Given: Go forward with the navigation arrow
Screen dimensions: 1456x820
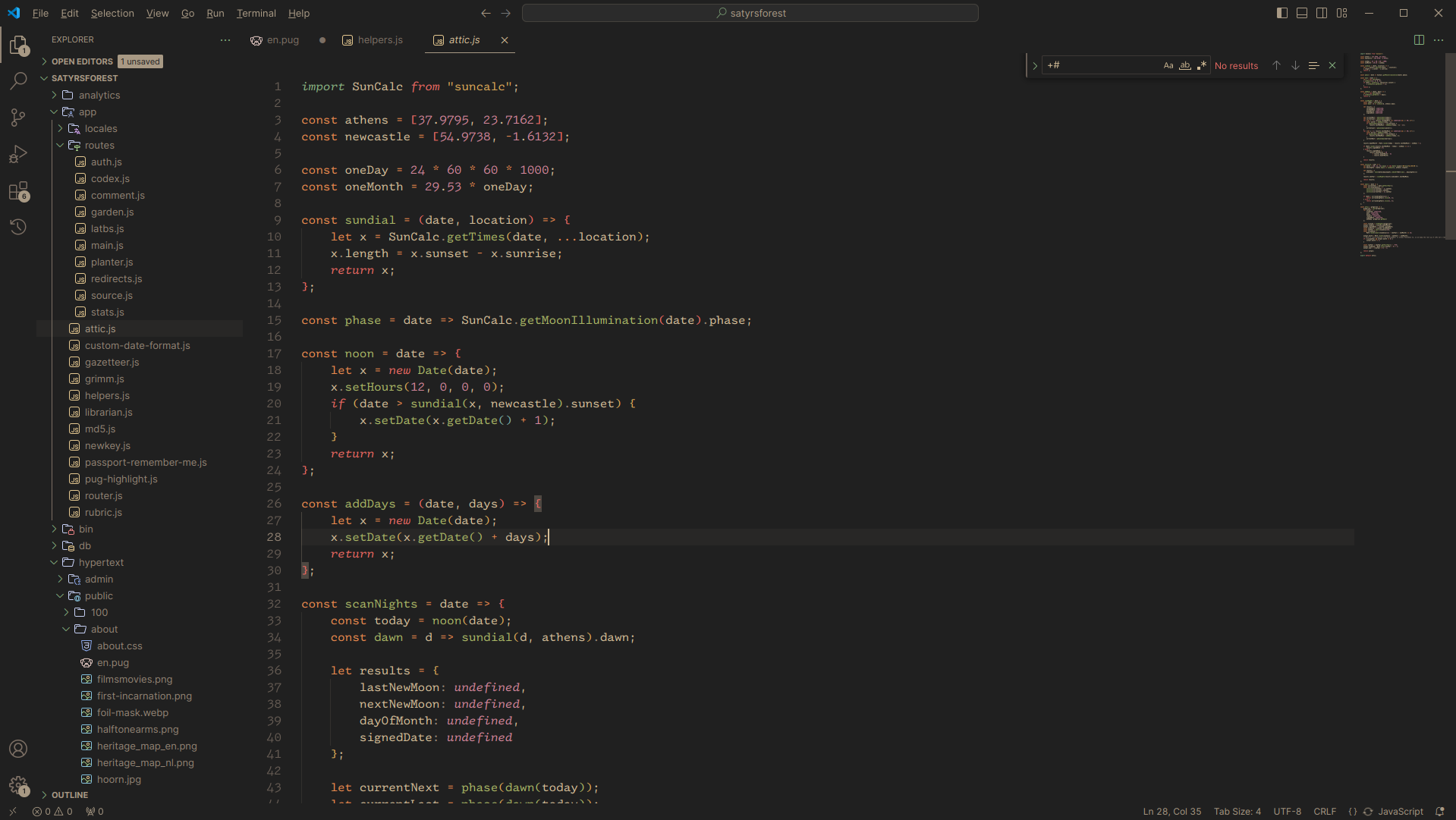Looking at the screenshot, I should pyautogui.click(x=506, y=13).
